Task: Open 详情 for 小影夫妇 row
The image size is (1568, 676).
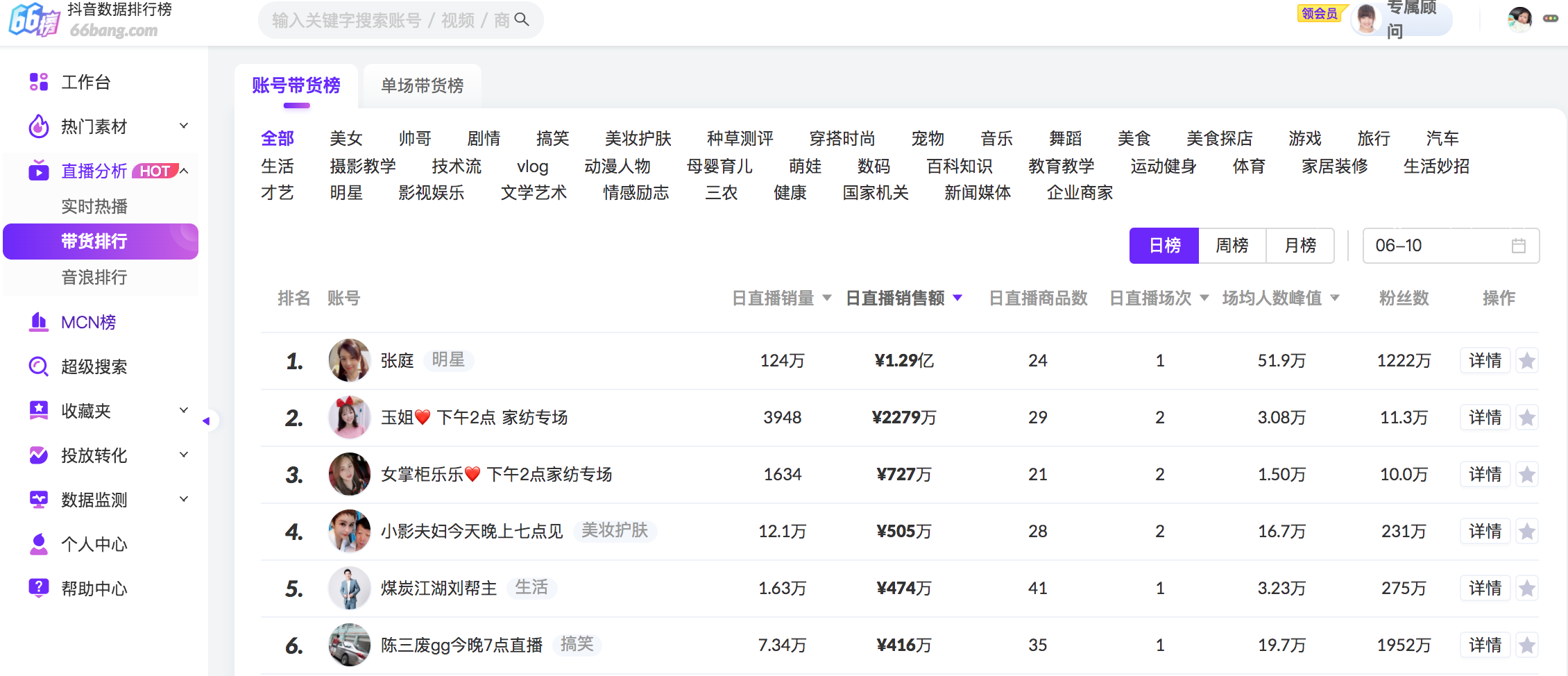Action: (x=1485, y=532)
